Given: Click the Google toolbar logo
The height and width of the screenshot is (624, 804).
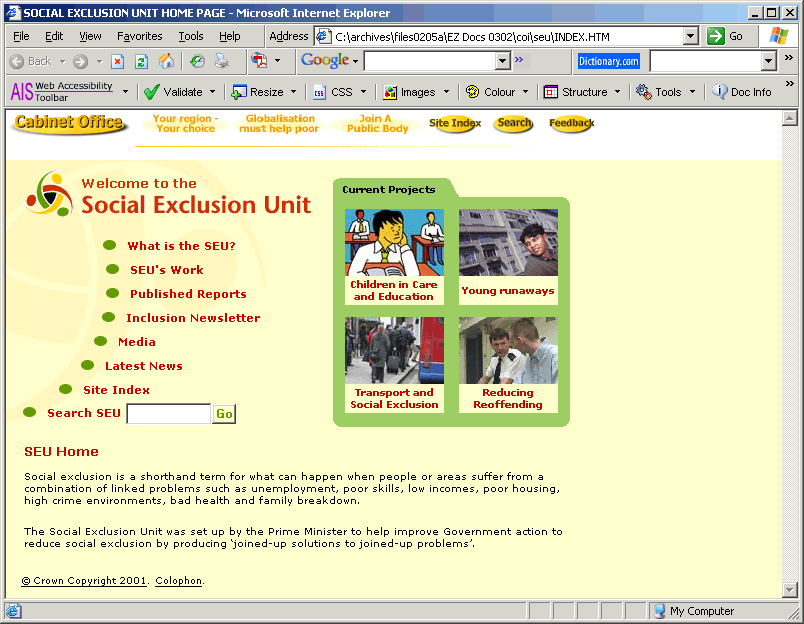Looking at the screenshot, I should pyautogui.click(x=325, y=61).
